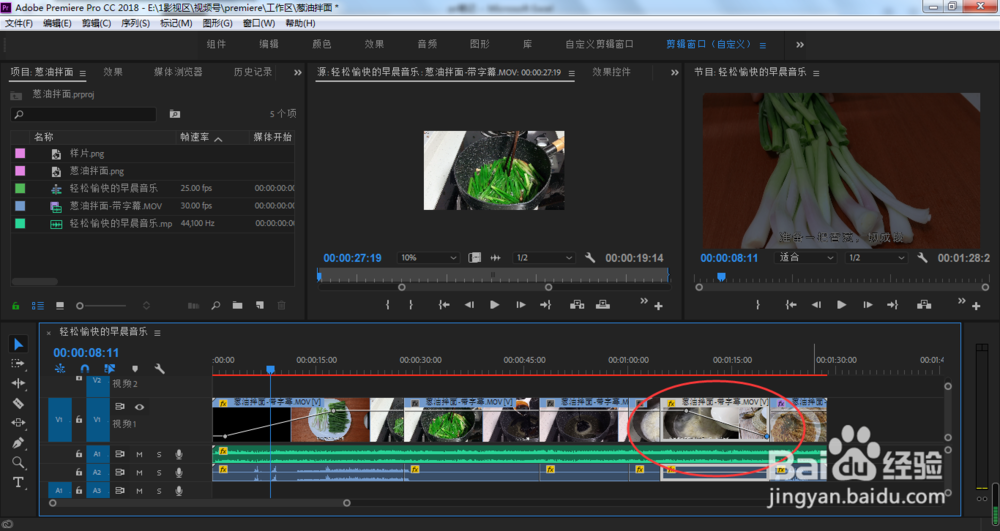Click Lift button in Program monitor
Image resolution: width=1000 pixels, height=531 pixels.
923,305
